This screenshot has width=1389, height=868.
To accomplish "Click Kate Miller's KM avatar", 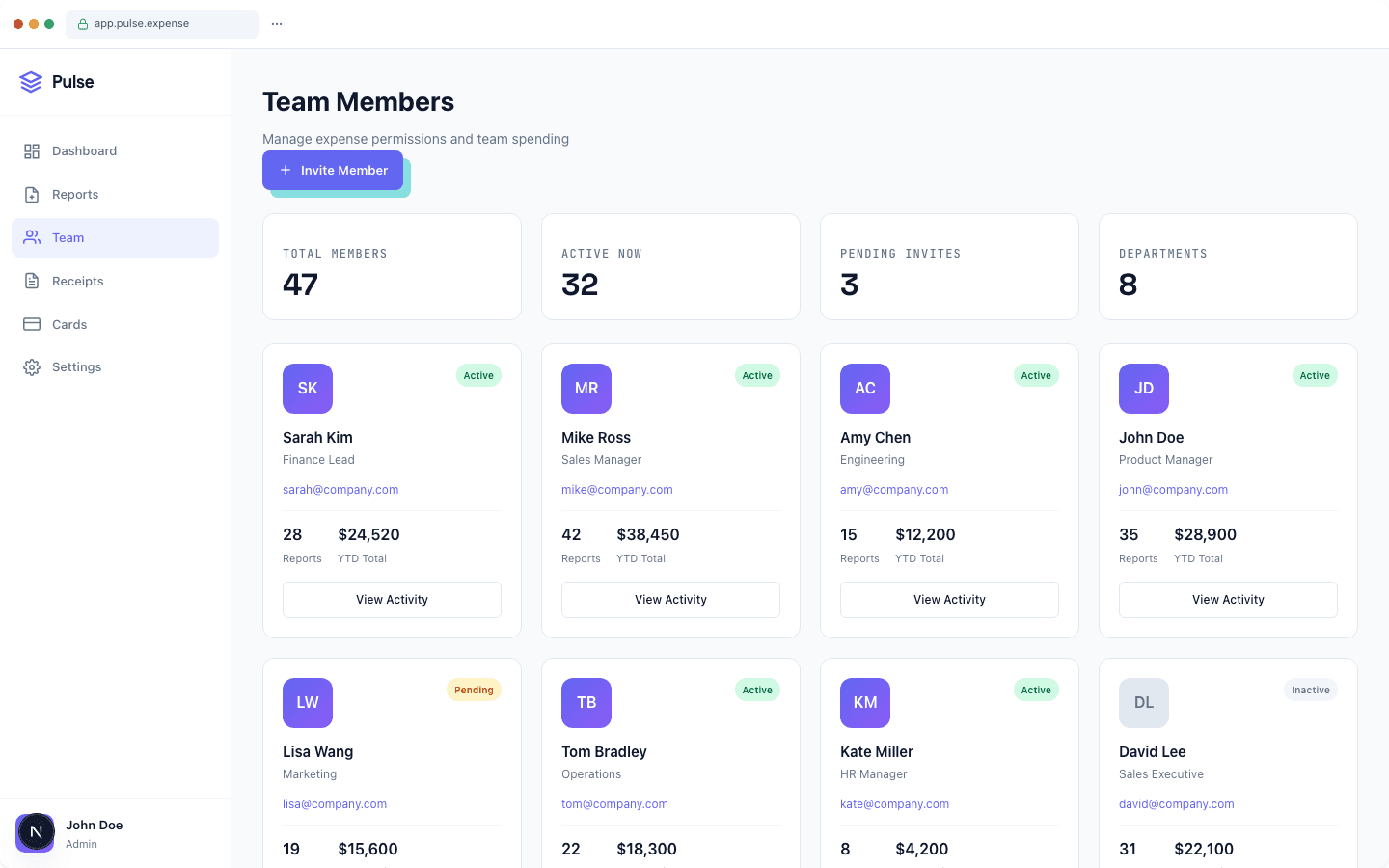I will pos(865,703).
